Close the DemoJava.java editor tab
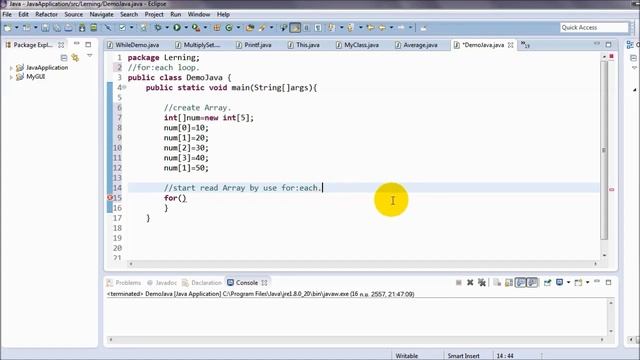Screen dimensions: 640x360 [x=511, y=45]
